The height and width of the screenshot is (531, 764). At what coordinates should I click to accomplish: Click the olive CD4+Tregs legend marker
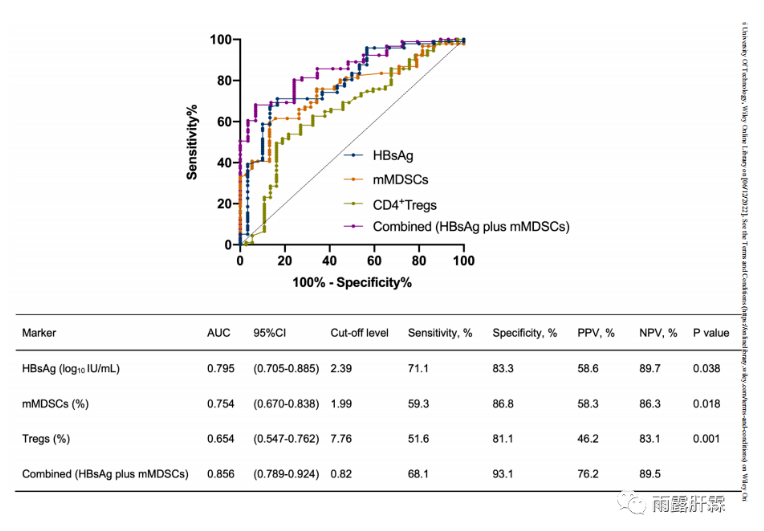point(353,203)
